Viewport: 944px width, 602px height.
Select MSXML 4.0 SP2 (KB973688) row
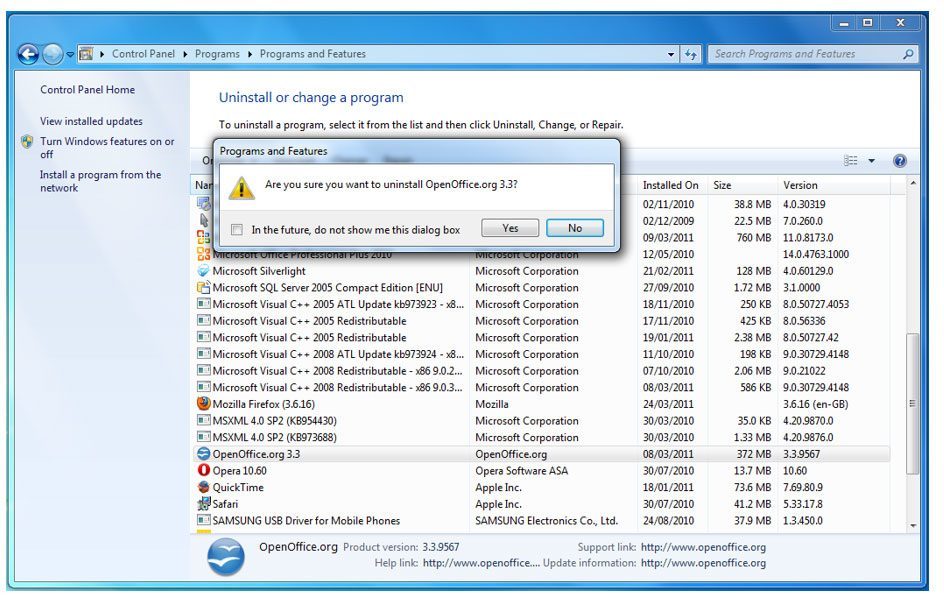coord(541,438)
